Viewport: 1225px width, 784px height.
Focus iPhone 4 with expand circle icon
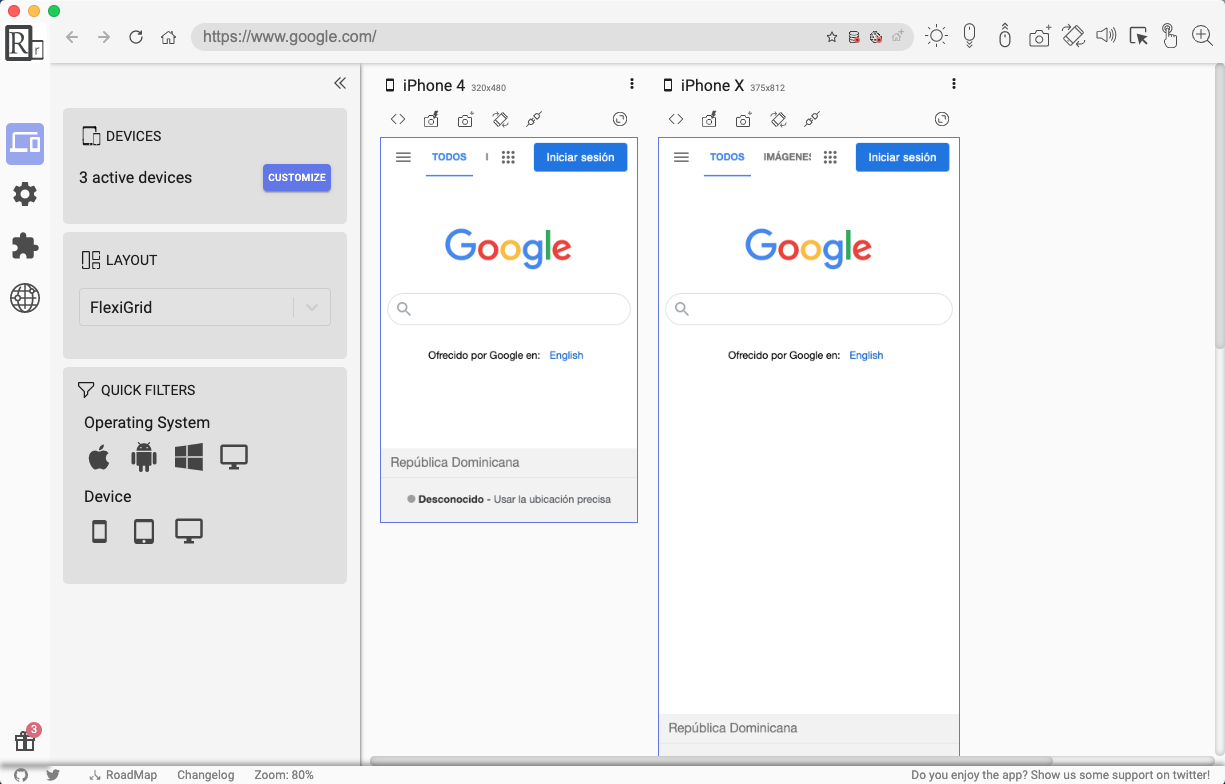pos(620,119)
